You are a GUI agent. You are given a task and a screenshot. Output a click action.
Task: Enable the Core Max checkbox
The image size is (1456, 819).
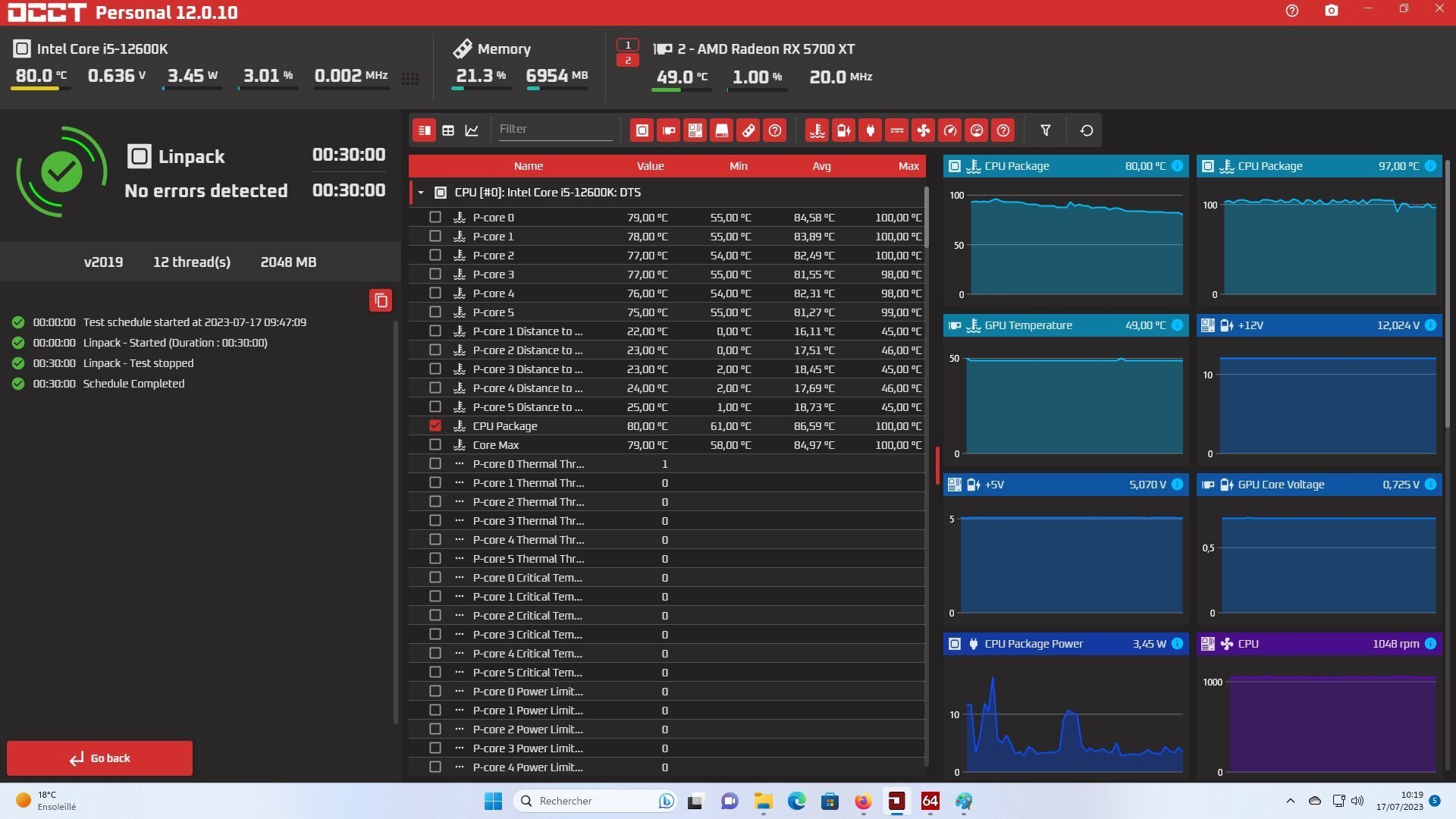[435, 444]
